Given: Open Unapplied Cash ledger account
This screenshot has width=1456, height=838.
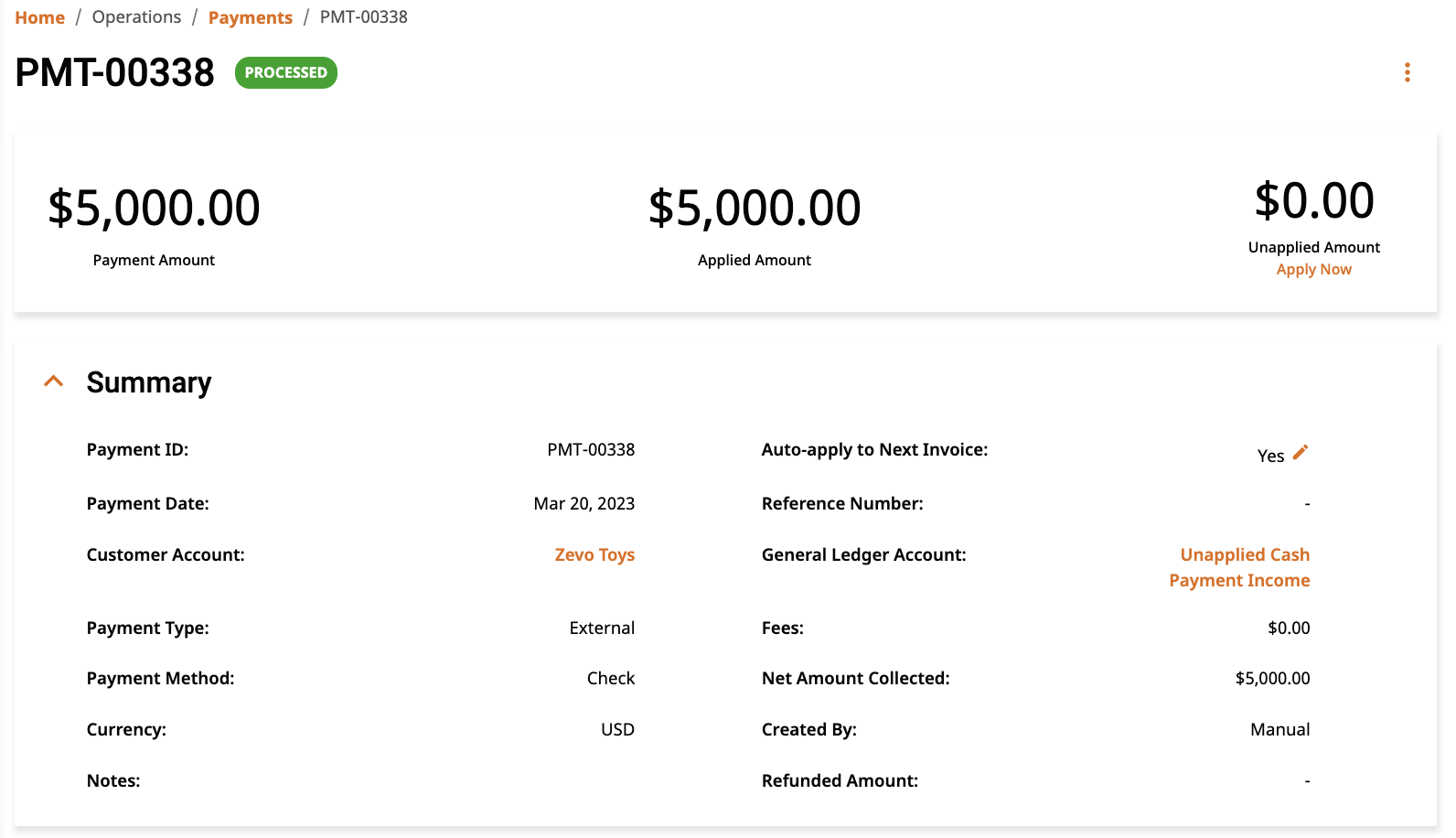Looking at the screenshot, I should click(1245, 554).
